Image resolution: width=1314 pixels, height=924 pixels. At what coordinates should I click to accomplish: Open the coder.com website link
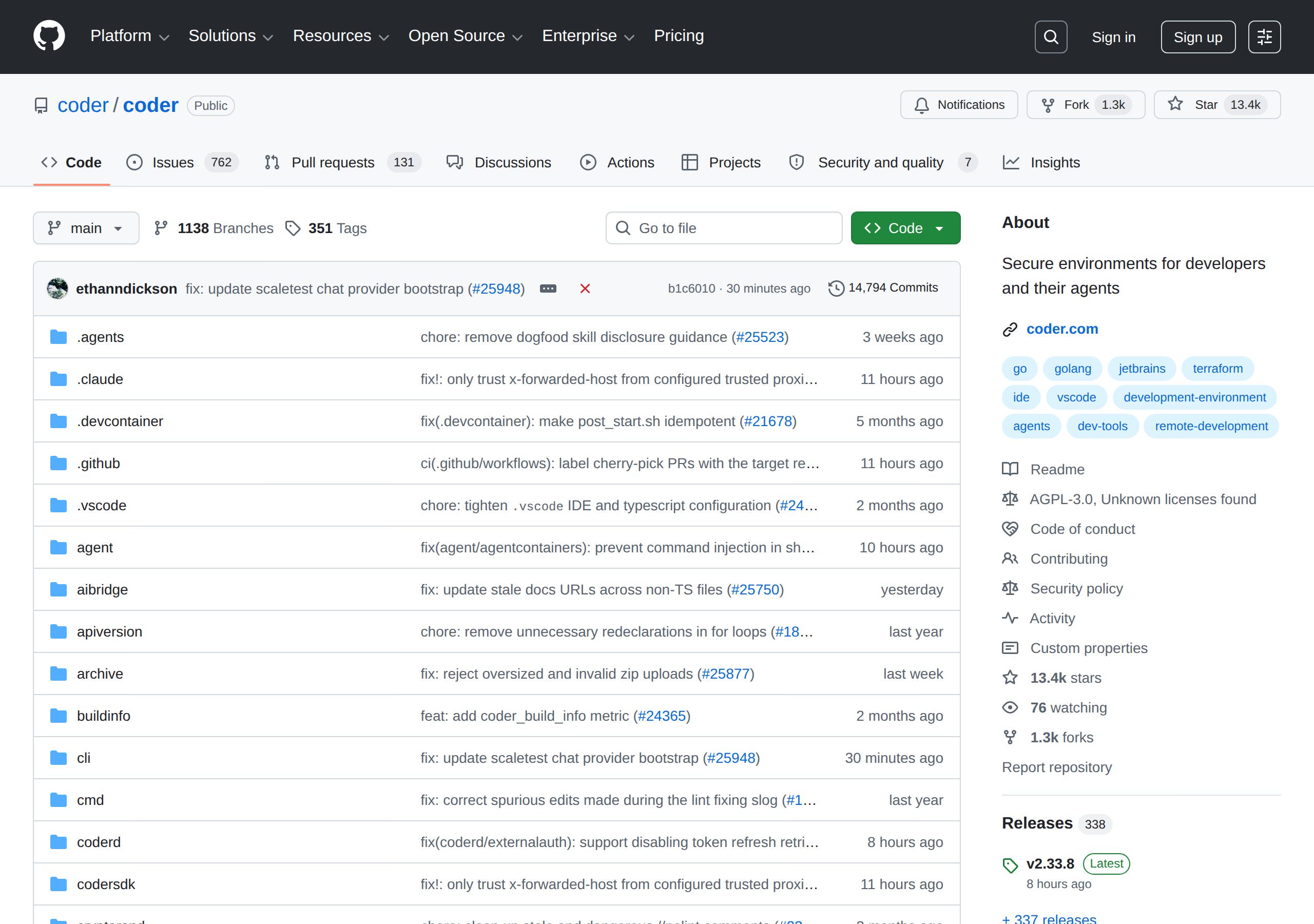1061,329
